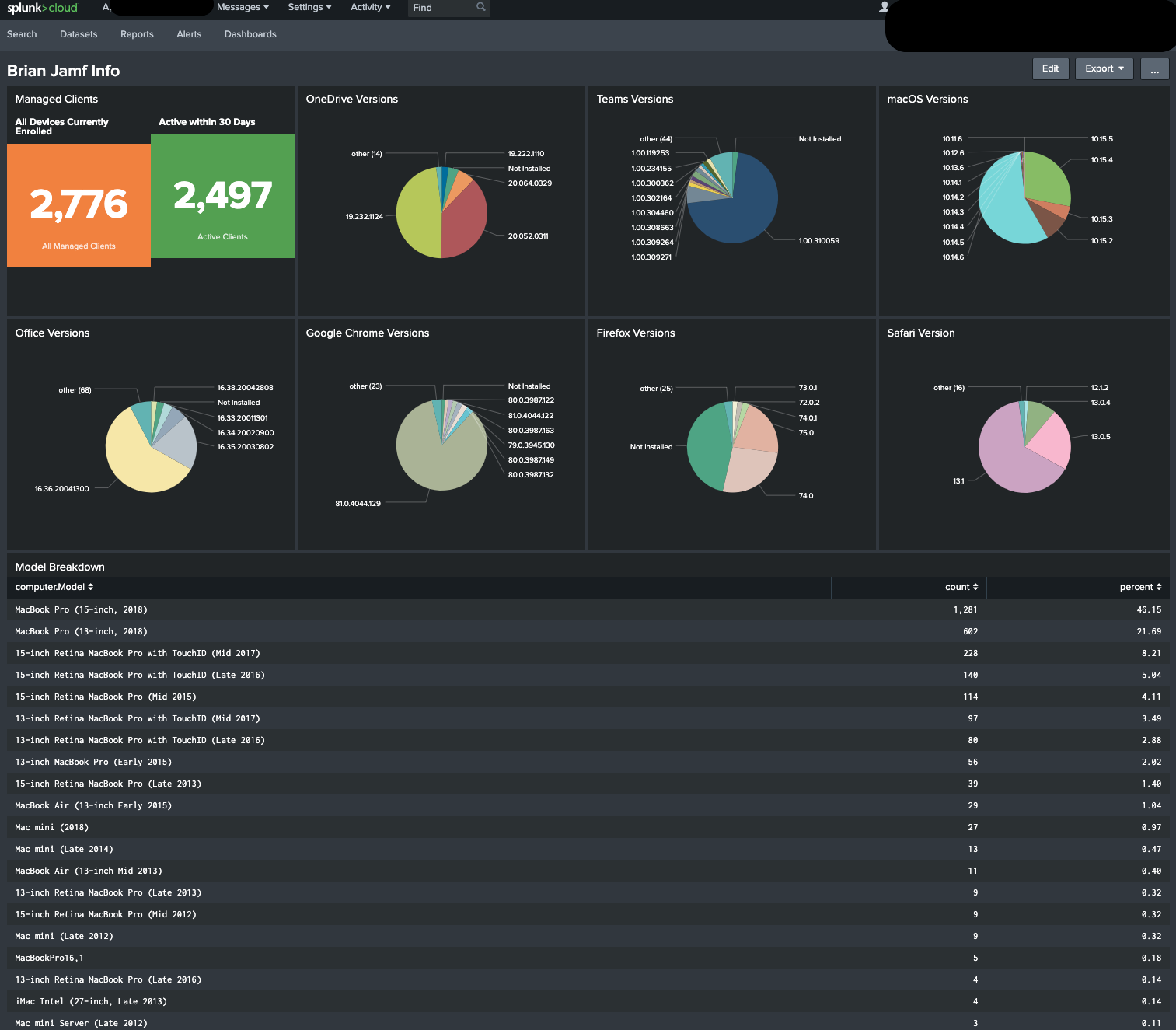Click yellow-green 19.232.1124 slice in OneDrive pie
The height and width of the screenshot is (1030, 1176).
pyautogui.click(x=418, y=214)
